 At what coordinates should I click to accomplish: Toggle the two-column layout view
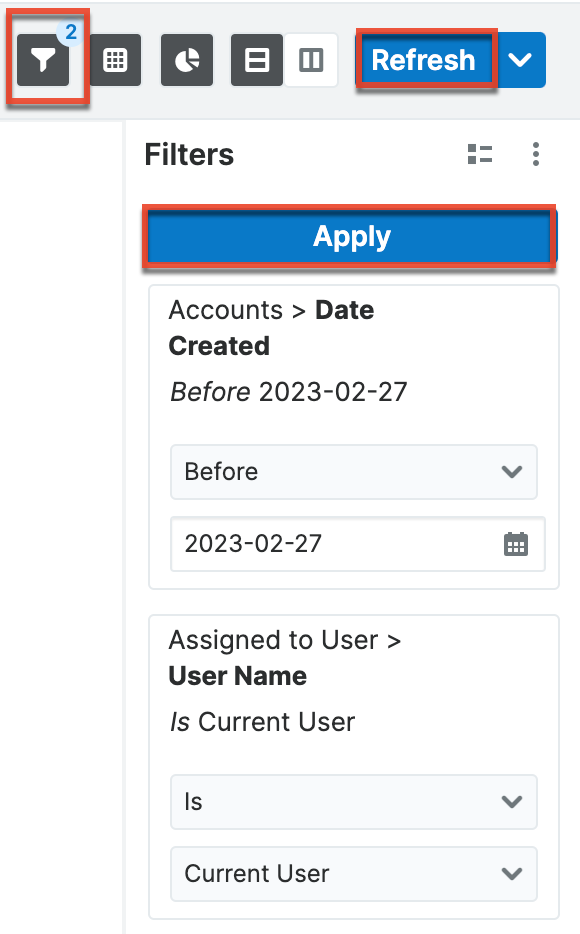[x=311, y=60]
